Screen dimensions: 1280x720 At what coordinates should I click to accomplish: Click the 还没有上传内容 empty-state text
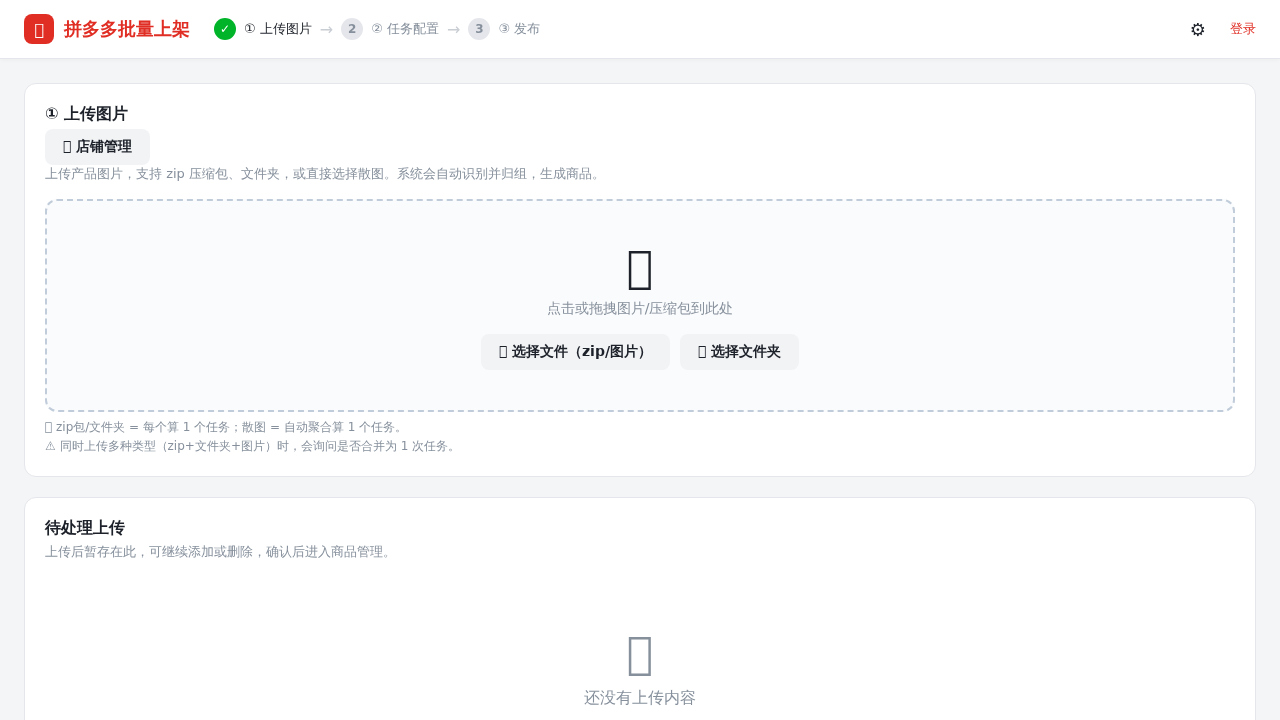(640, 698)
